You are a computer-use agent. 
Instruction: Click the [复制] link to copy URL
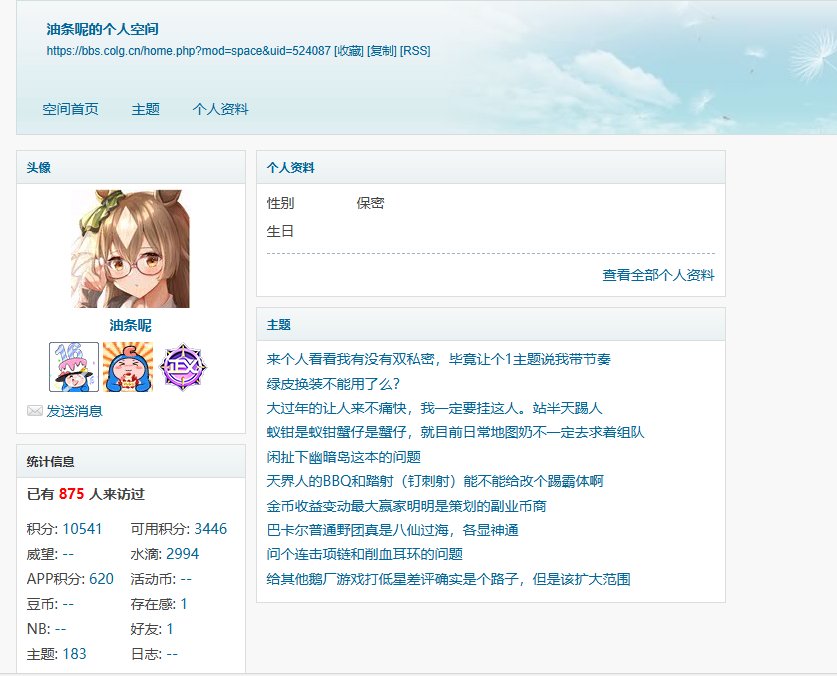(382, 51)
